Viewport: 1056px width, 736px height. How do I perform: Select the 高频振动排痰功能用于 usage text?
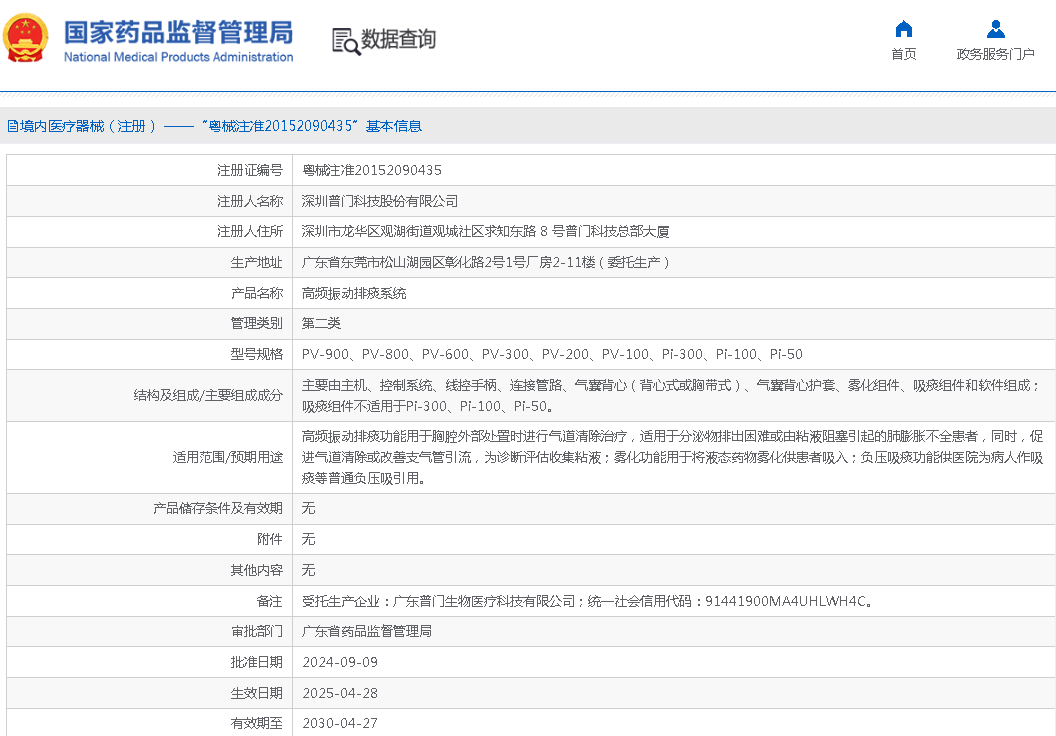(x=672, y=457)
